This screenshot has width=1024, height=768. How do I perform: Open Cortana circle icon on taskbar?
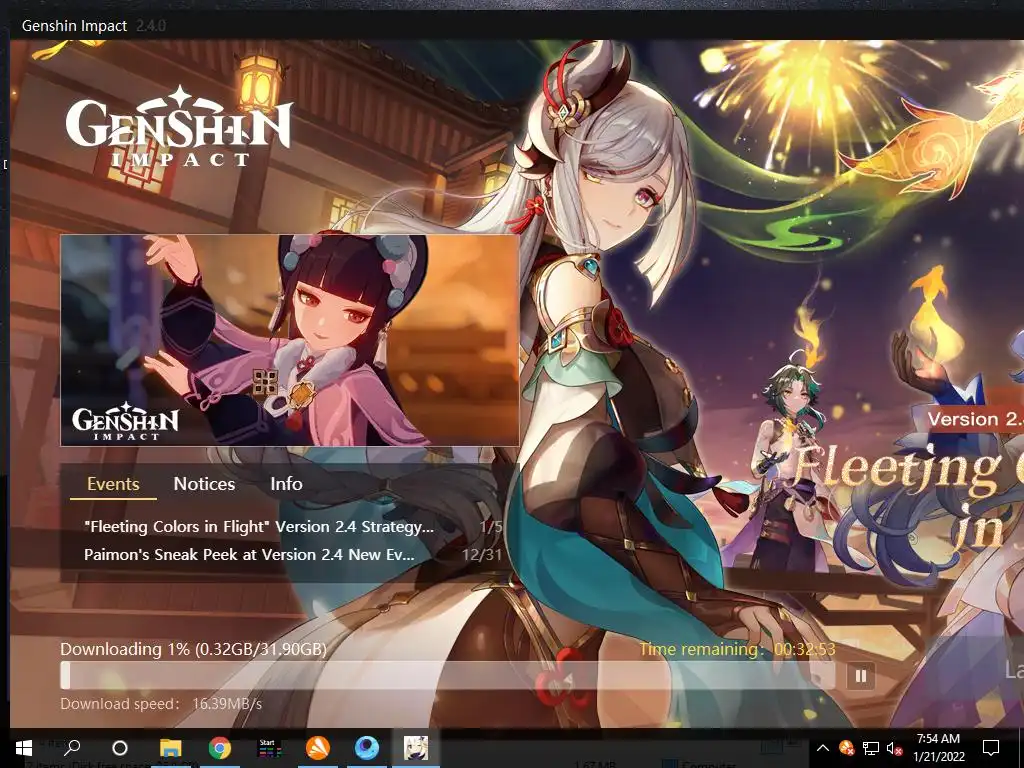click(x=120, y=748)
